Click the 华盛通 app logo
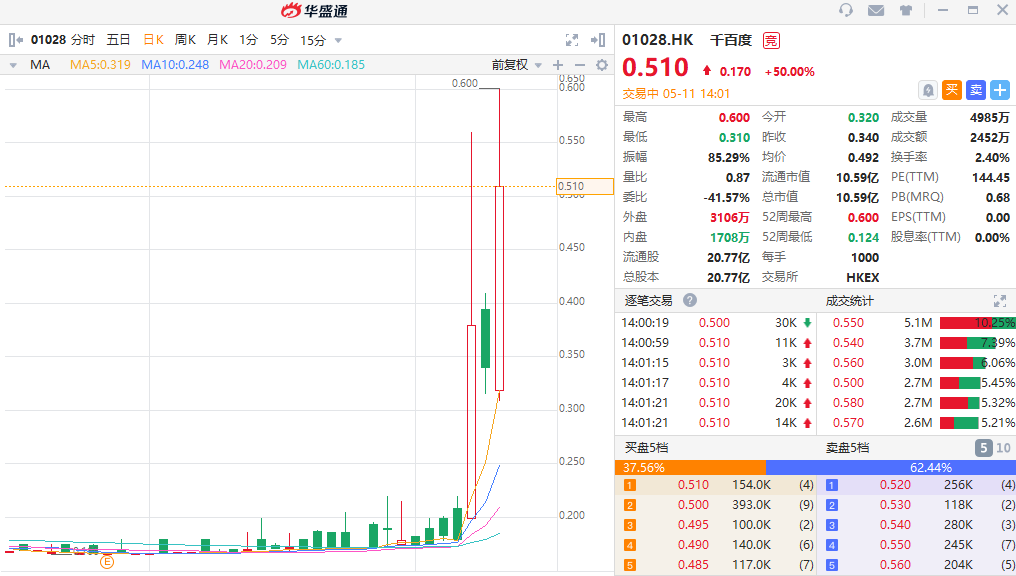The width and height of the screenshot is (1016, 576). (x=315, y=10)
